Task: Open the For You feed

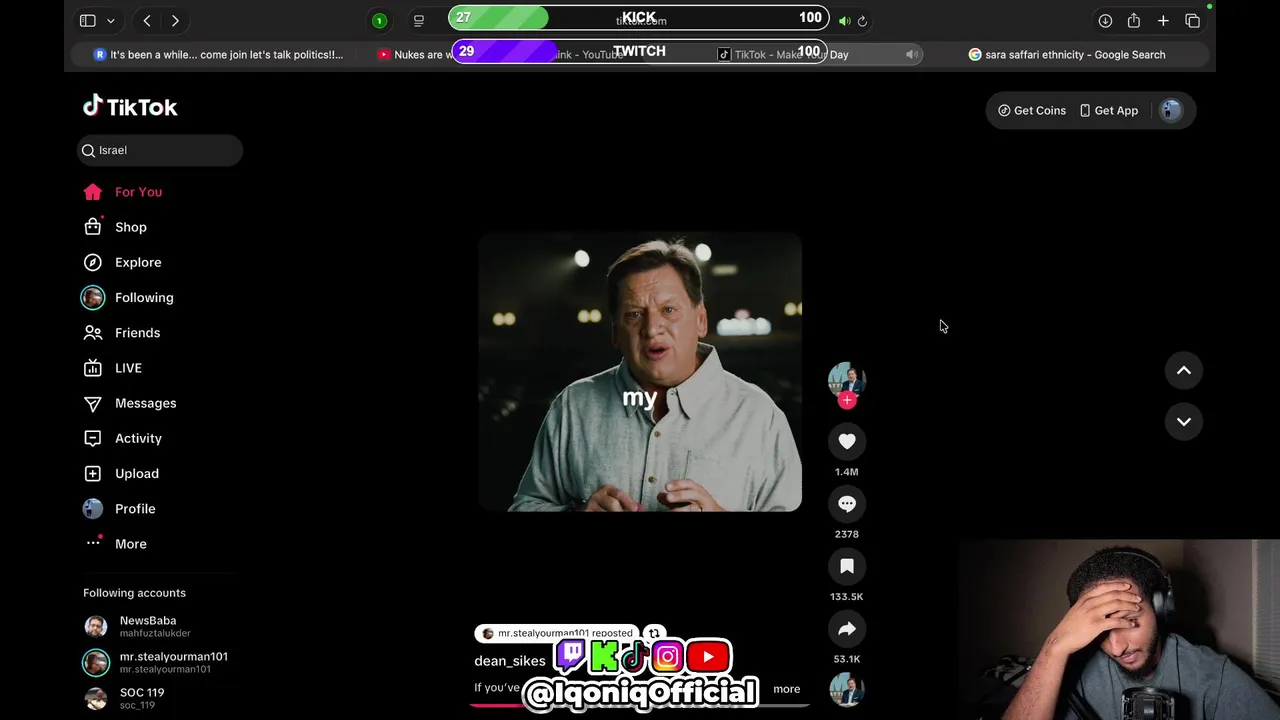Action: tap(138, 192)
